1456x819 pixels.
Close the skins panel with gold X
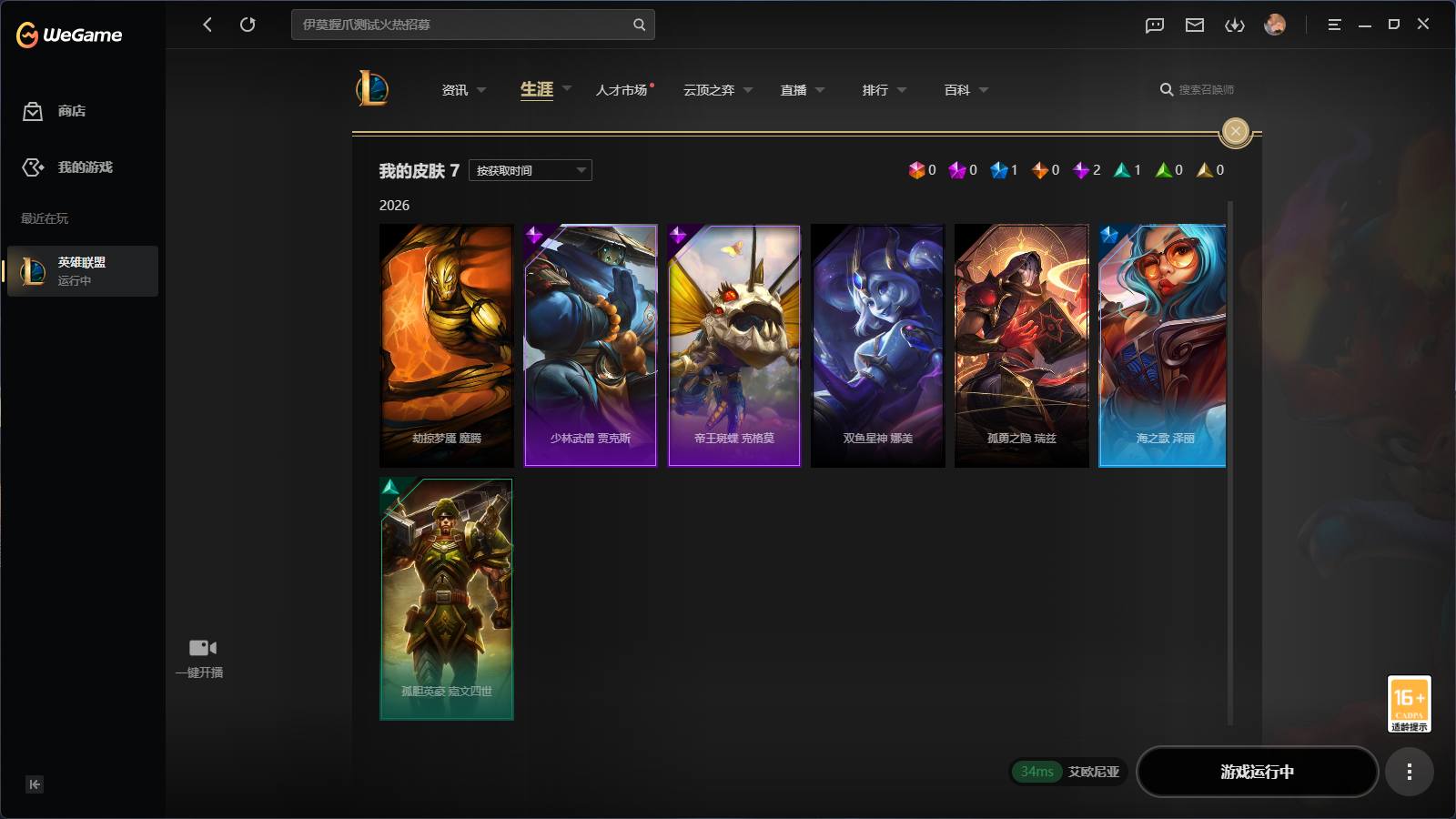[1235, 131]
